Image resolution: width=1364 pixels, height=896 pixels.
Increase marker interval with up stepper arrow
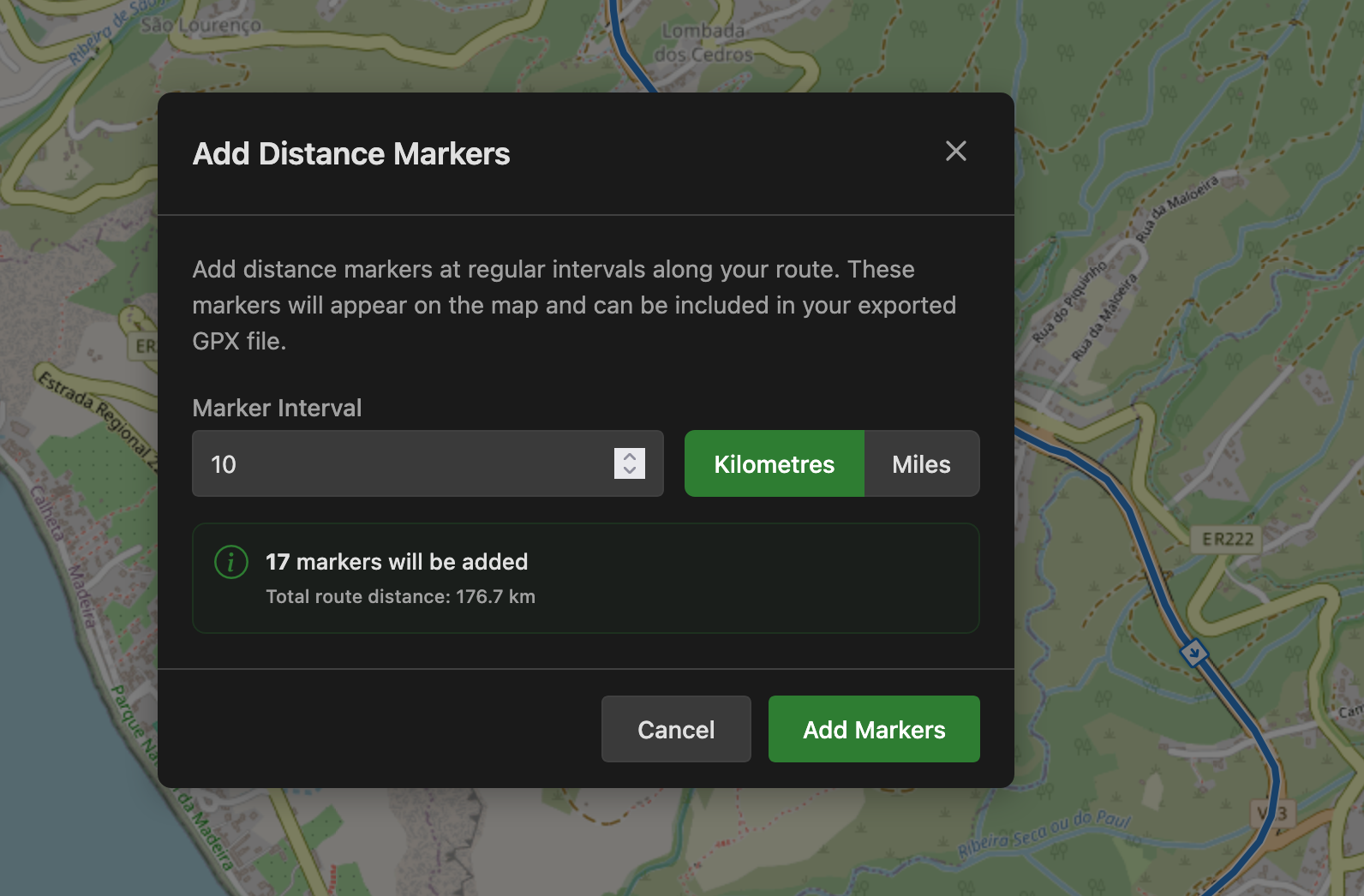coord(630,456)
